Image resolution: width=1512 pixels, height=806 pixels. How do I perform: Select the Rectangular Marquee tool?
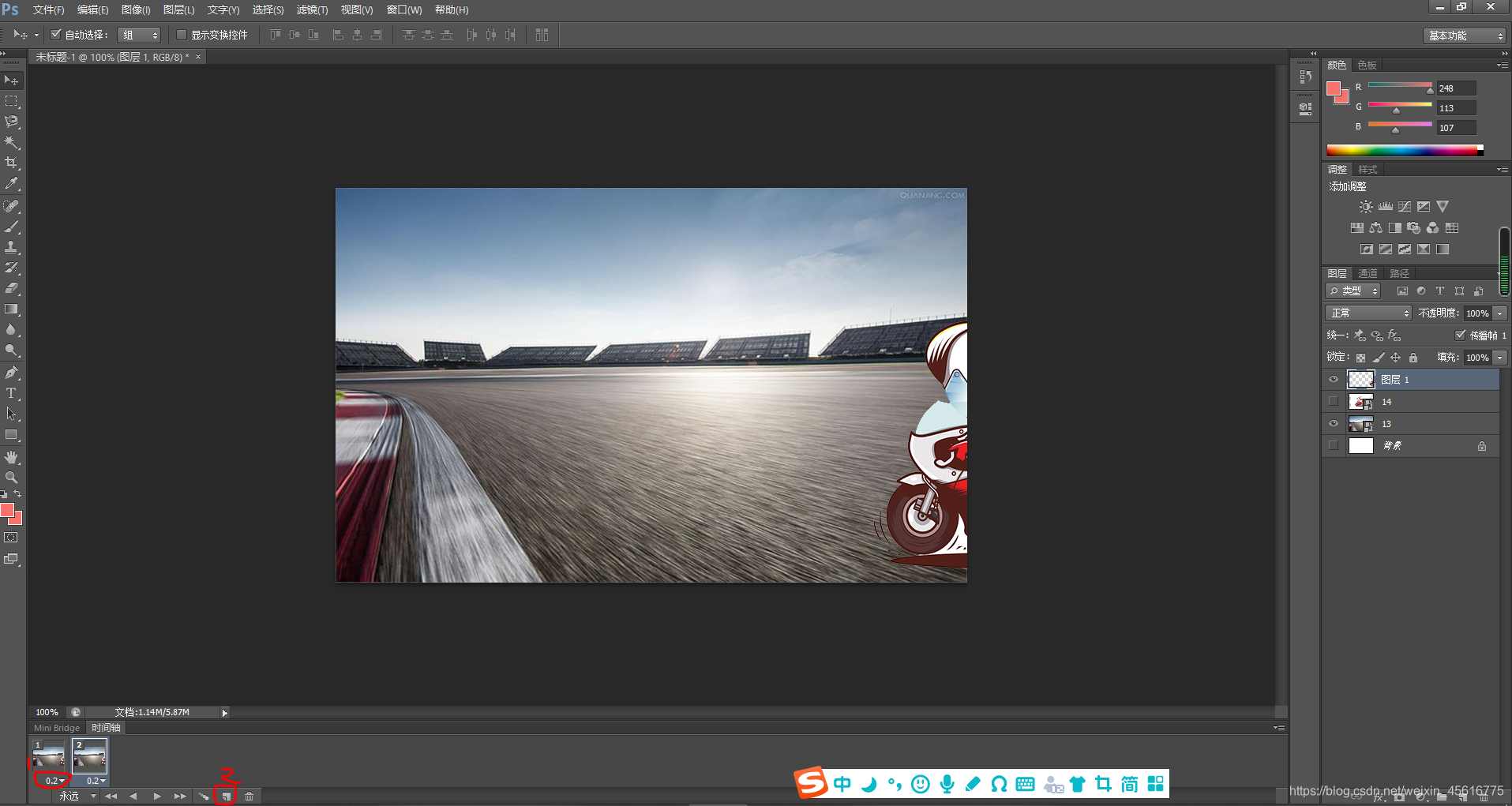tap(12, 101)
